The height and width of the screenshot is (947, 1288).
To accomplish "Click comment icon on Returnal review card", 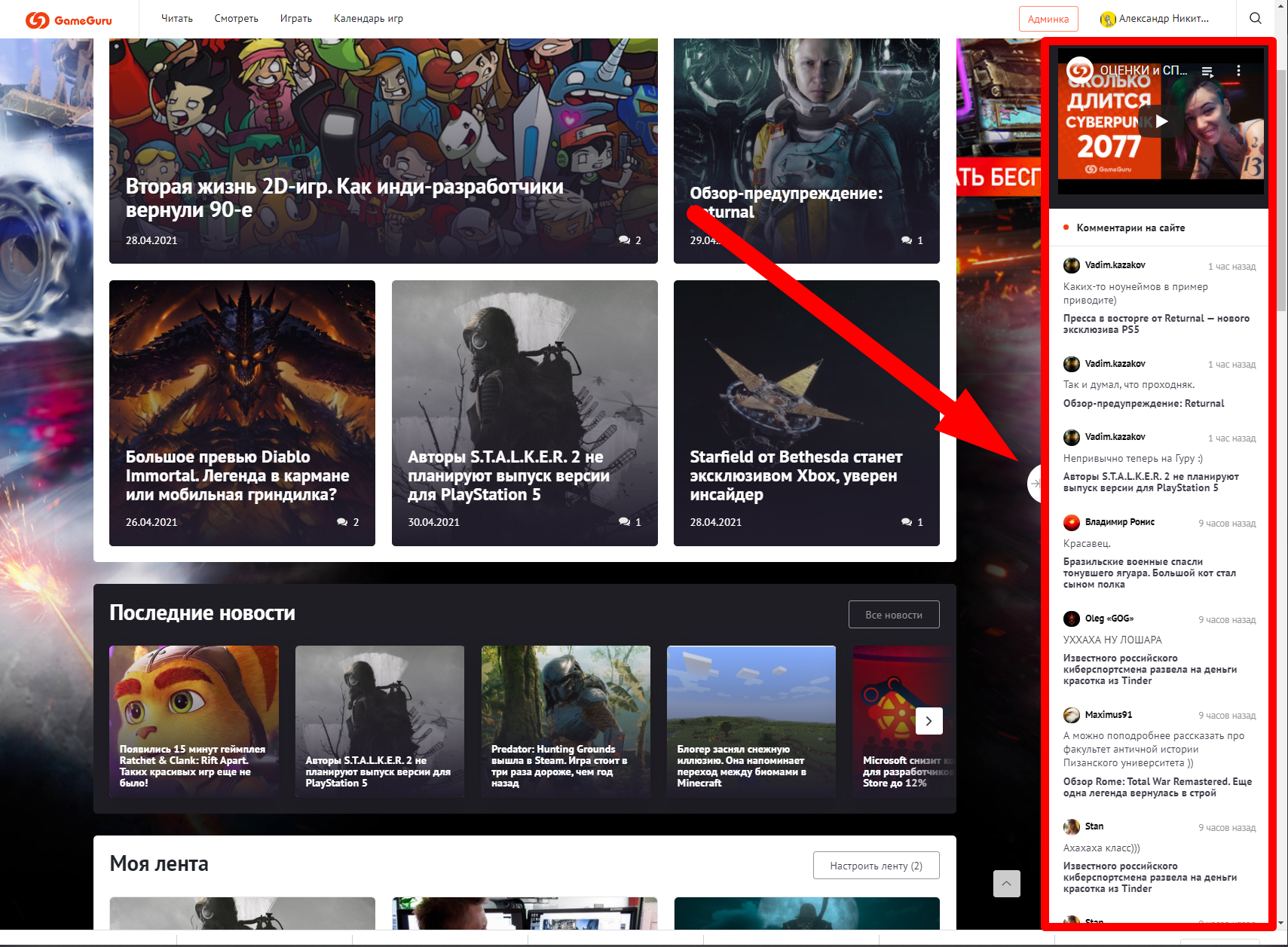I will tap(907, 240).
